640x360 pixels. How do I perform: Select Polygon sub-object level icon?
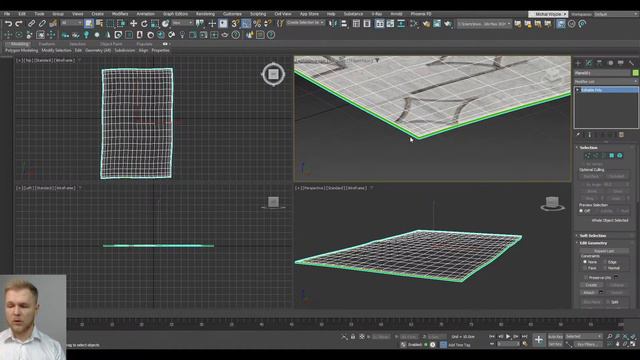click(611, 156)
